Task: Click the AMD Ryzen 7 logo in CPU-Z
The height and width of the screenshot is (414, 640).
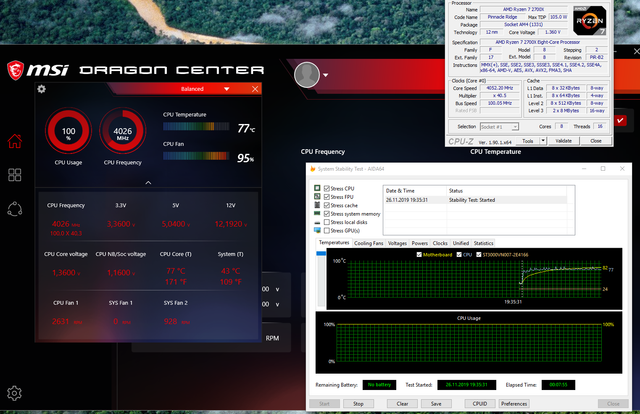Action: click(589, 20)
